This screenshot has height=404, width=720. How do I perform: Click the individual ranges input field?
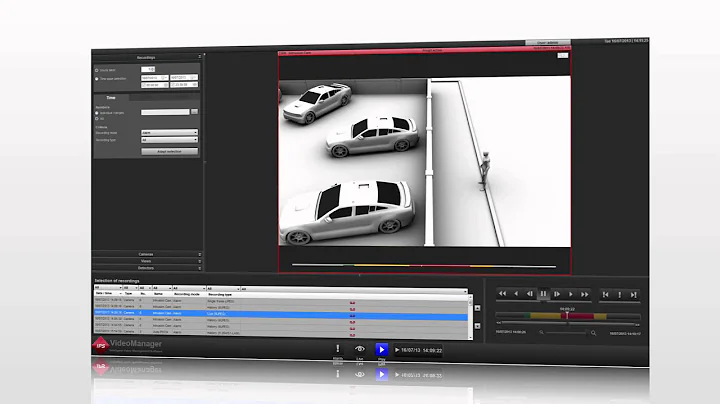[165, 112]
